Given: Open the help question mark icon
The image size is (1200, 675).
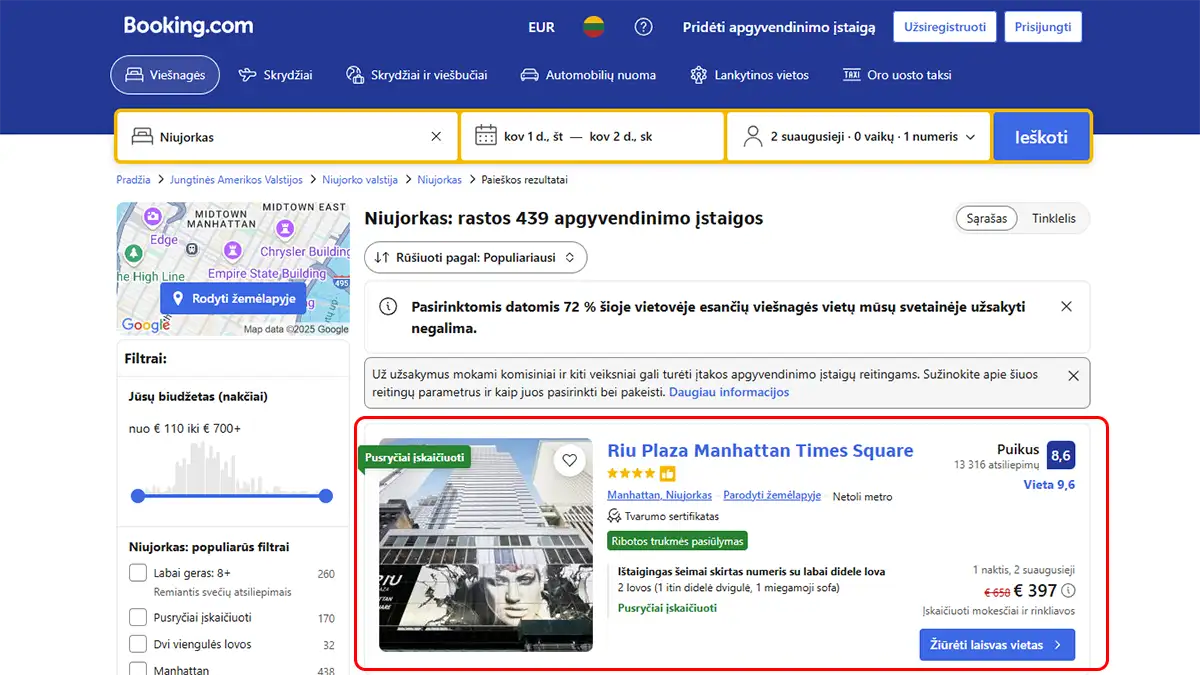Looking at the screenshot, I should (x=643, y=27).
